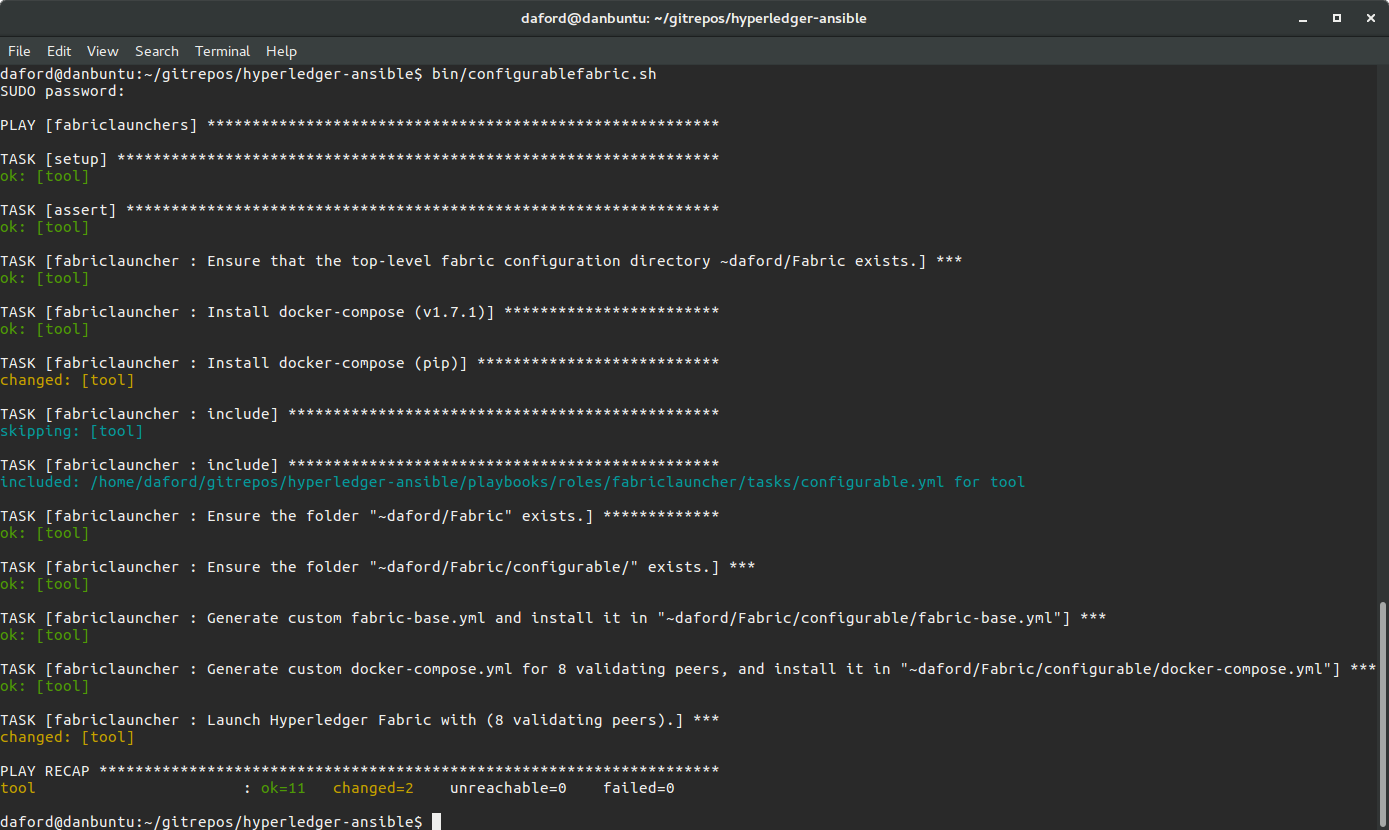Click the Install docker-compose (v1.7.1) line

coord(360,312)
